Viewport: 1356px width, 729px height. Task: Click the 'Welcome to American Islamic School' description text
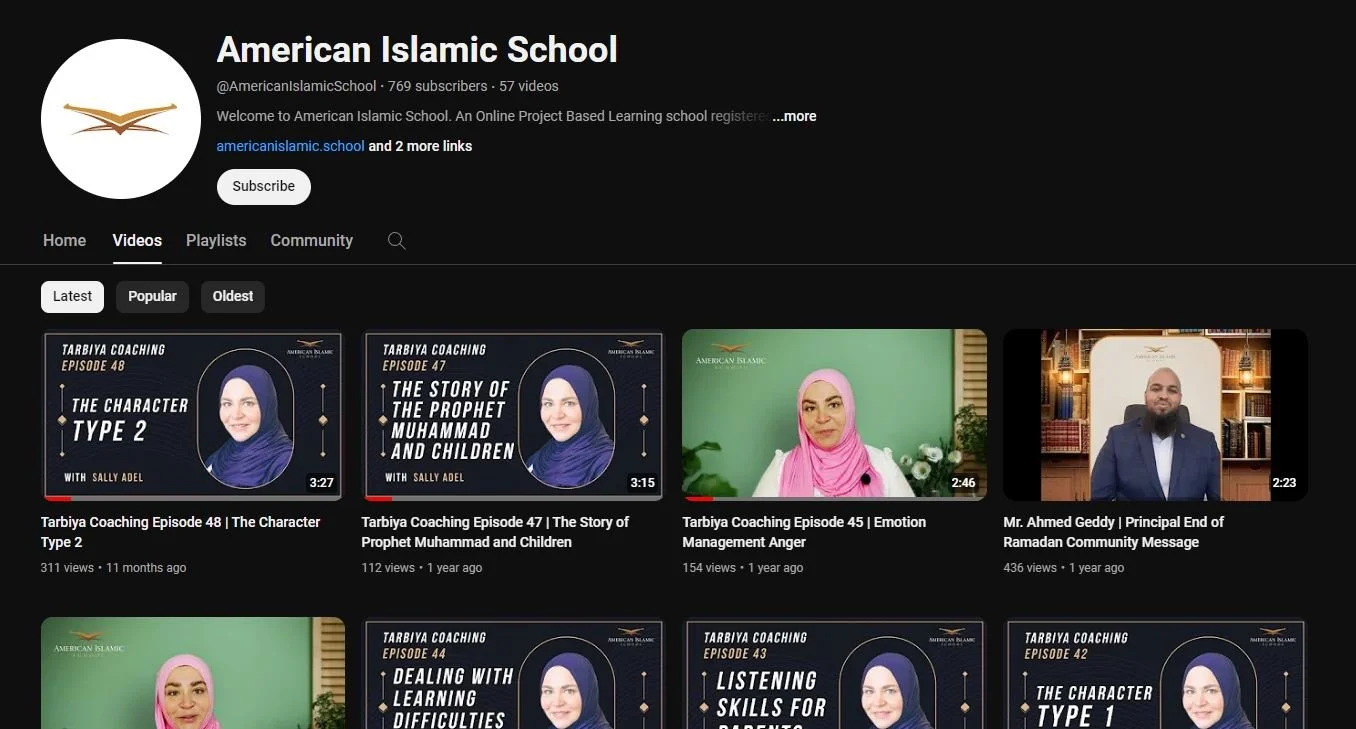493,116
